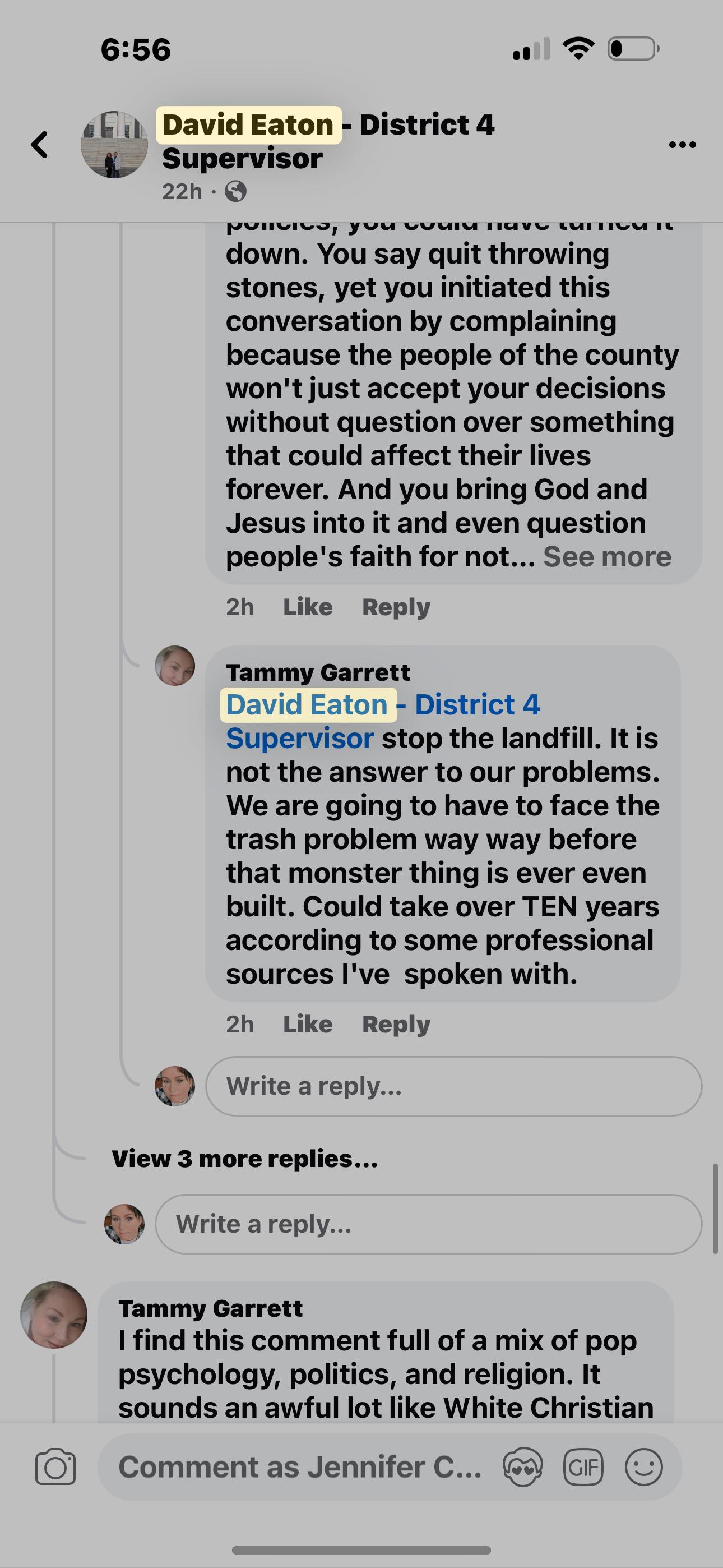Open Tammy Garrett's name on landfill comment

pyautogui.click(x=318, y=672)
